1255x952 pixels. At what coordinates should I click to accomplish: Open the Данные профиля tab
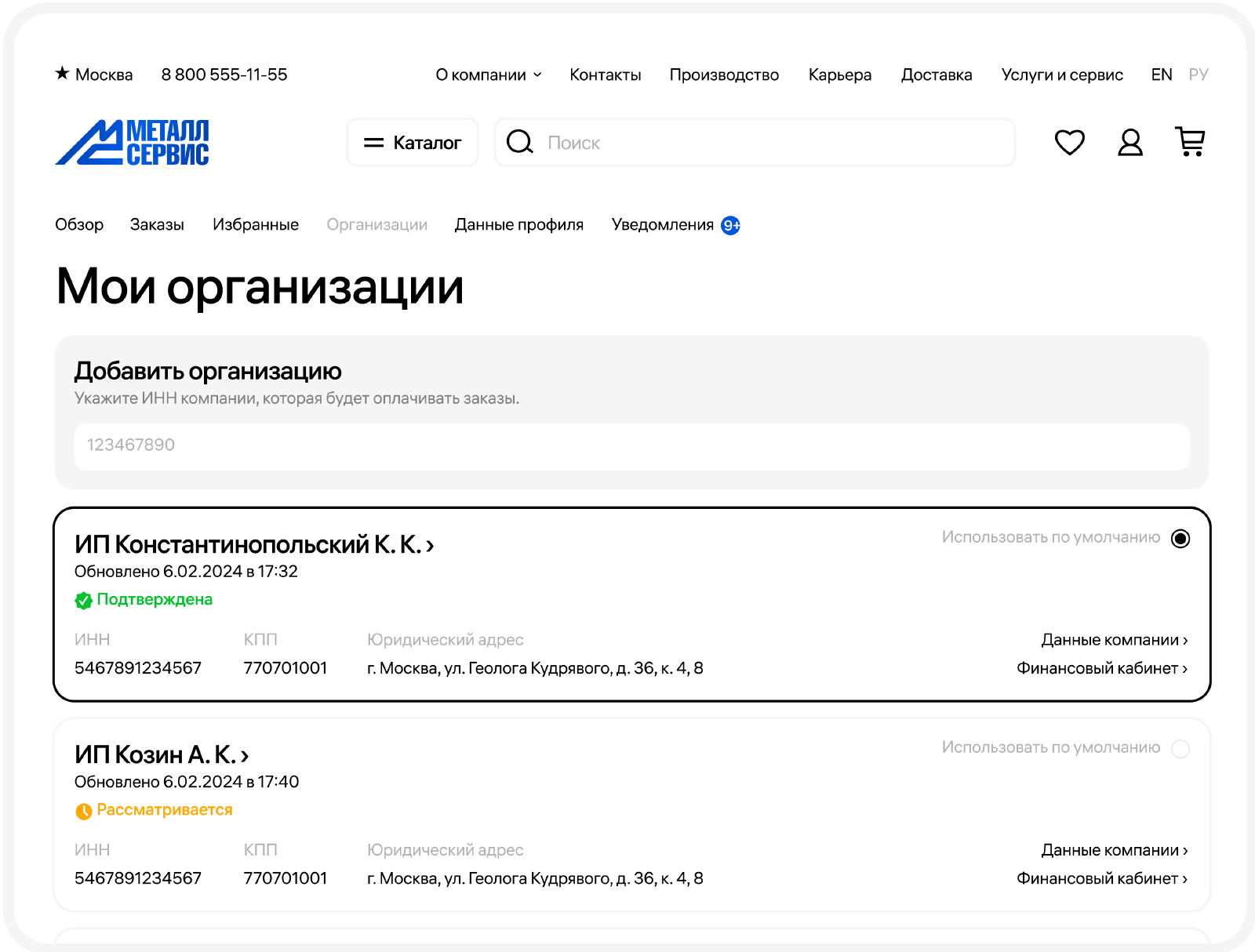point(518,225)
